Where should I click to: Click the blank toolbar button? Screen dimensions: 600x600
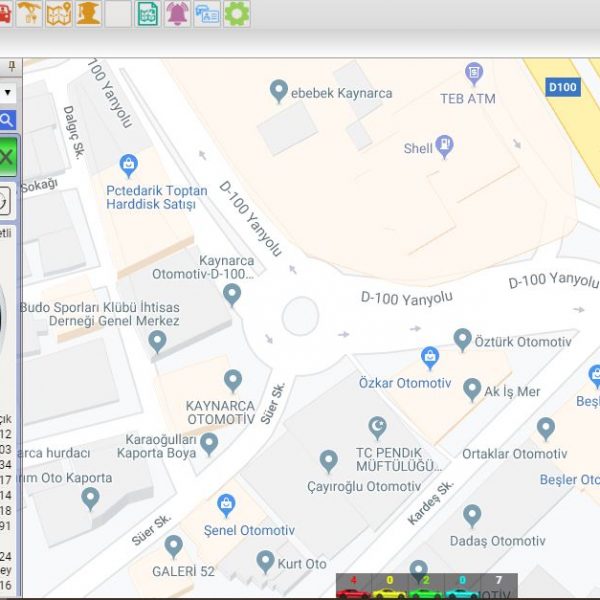tap(118, 14)
